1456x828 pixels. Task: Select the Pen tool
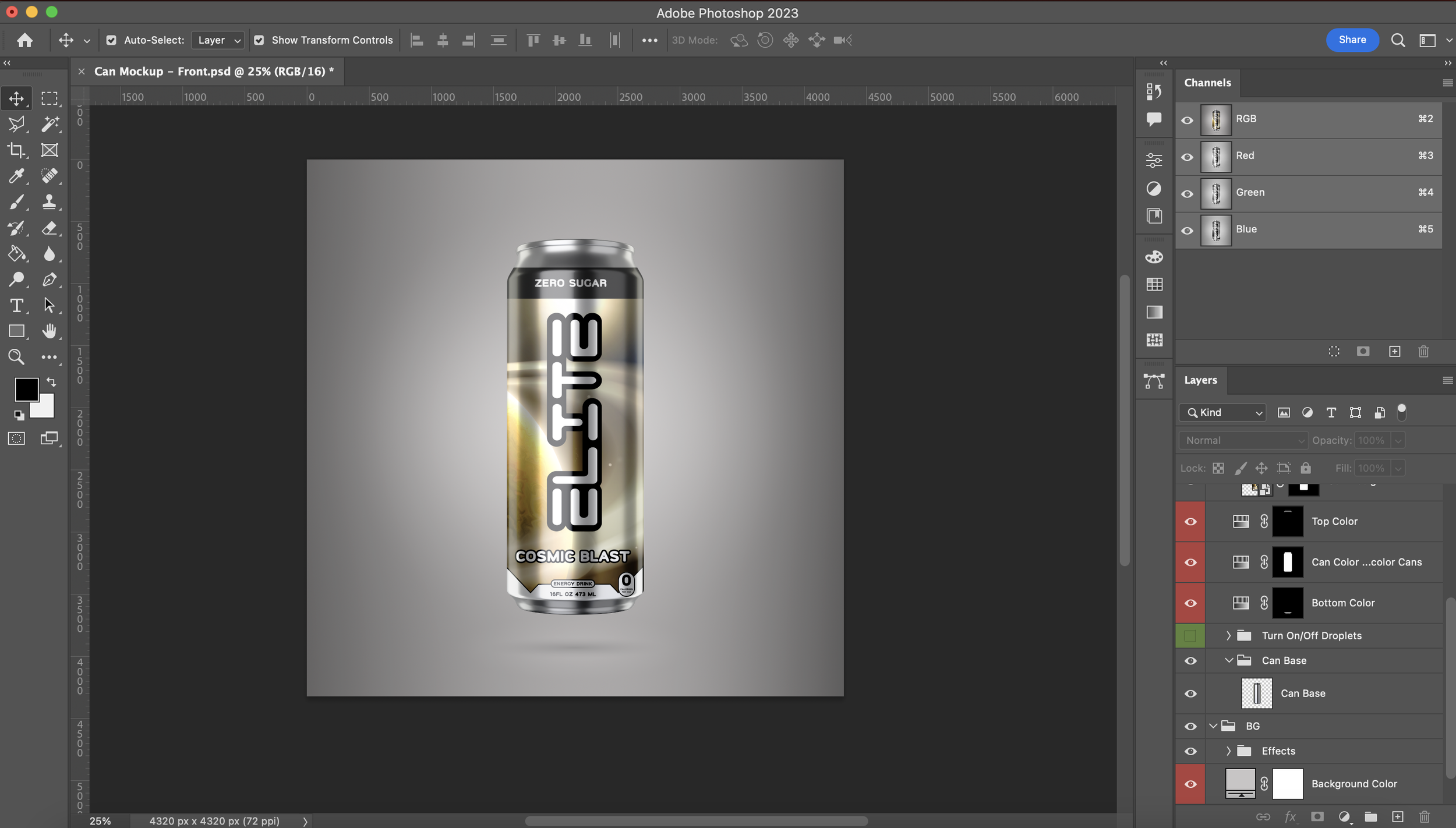coord(50,279)
